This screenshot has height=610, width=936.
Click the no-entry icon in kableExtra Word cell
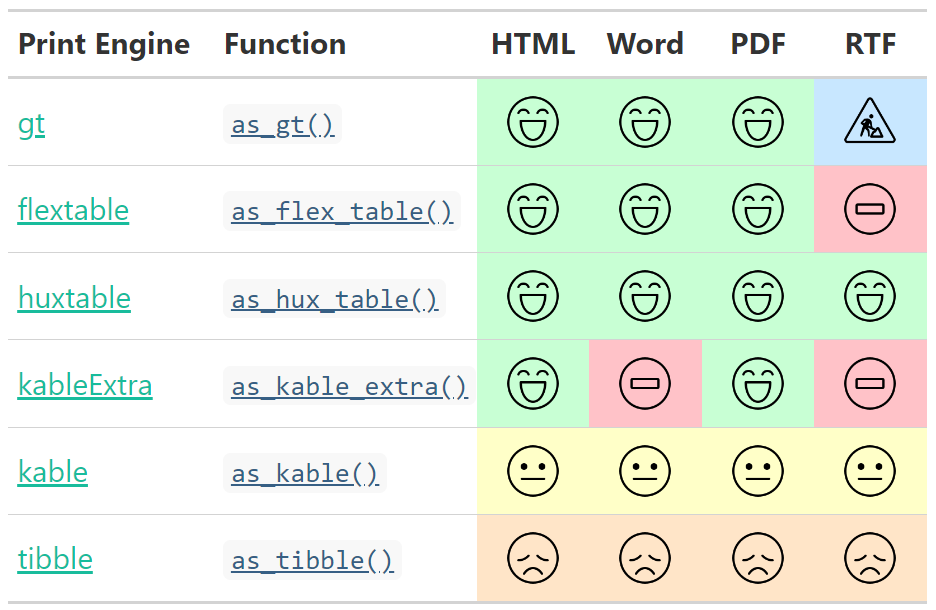[645, 384]
